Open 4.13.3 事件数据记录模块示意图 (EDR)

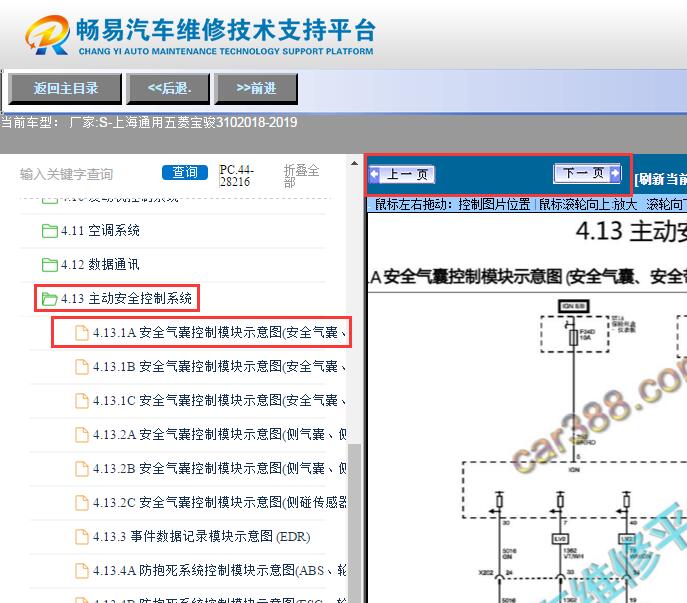tap(202, 536)
